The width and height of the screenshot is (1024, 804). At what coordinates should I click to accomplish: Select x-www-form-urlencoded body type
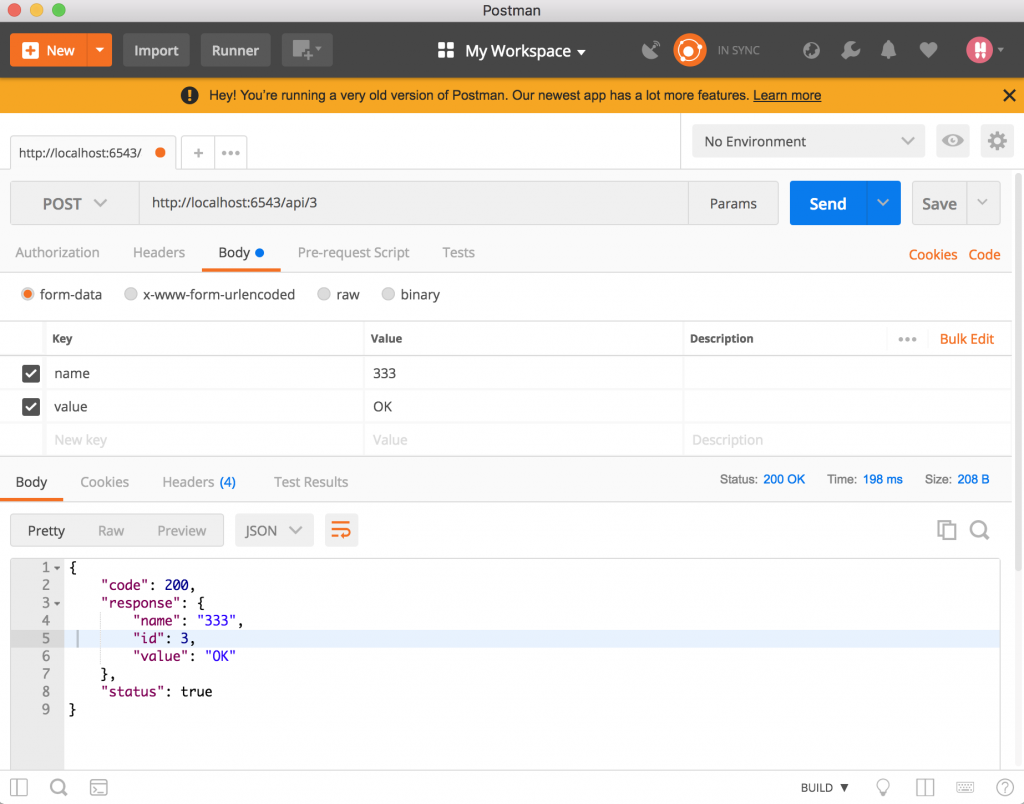pos(131,294)
